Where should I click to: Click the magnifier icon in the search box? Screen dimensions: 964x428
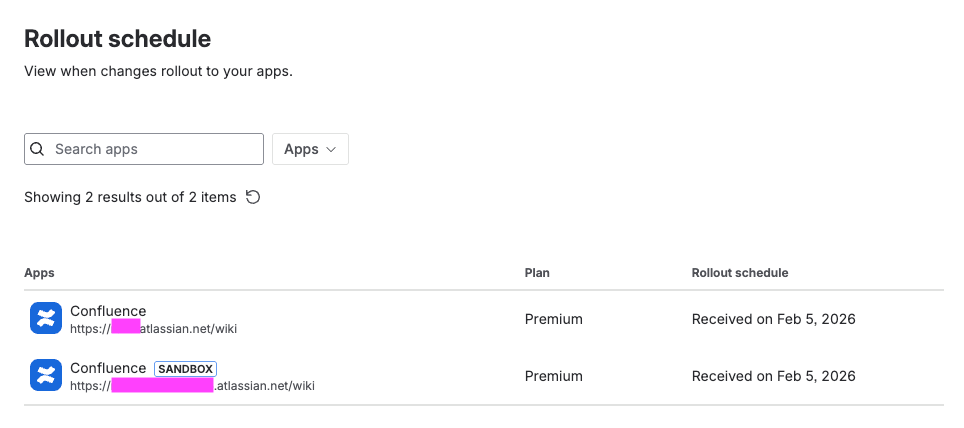tap(38, 149)
